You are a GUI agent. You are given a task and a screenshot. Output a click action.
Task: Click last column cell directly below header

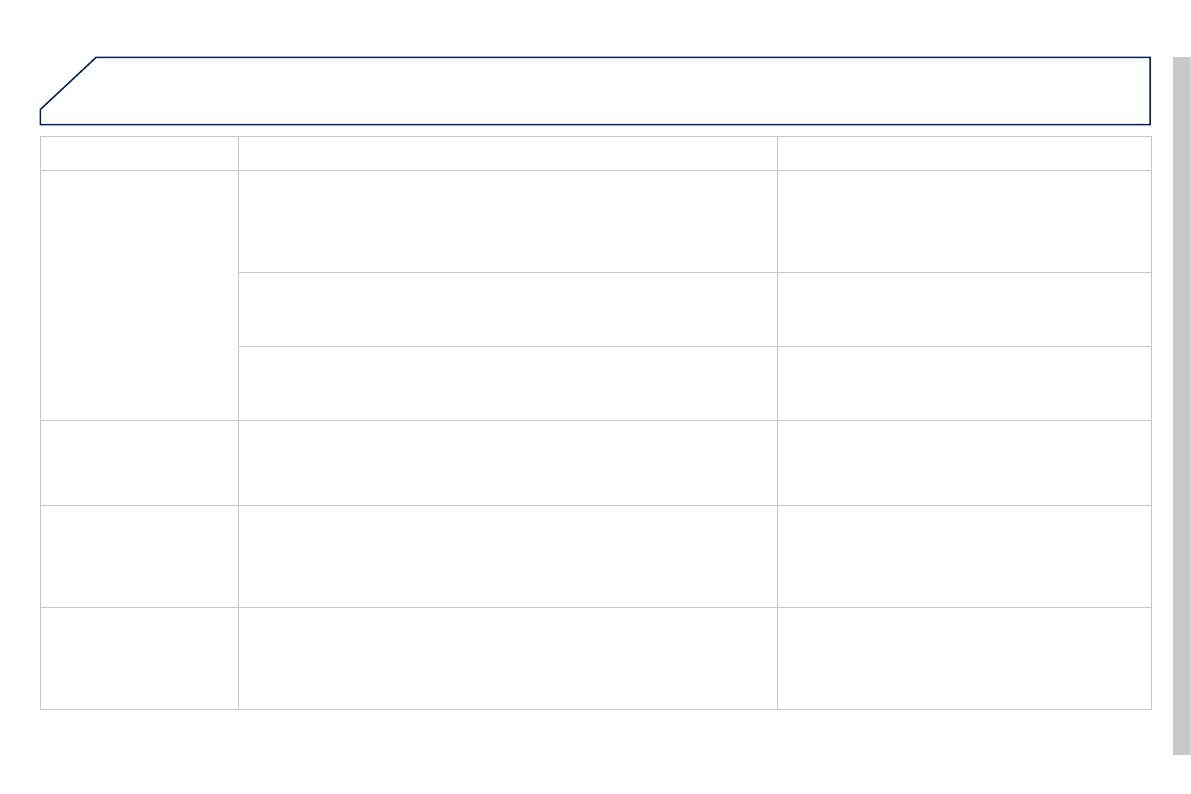tap(964, 221)
